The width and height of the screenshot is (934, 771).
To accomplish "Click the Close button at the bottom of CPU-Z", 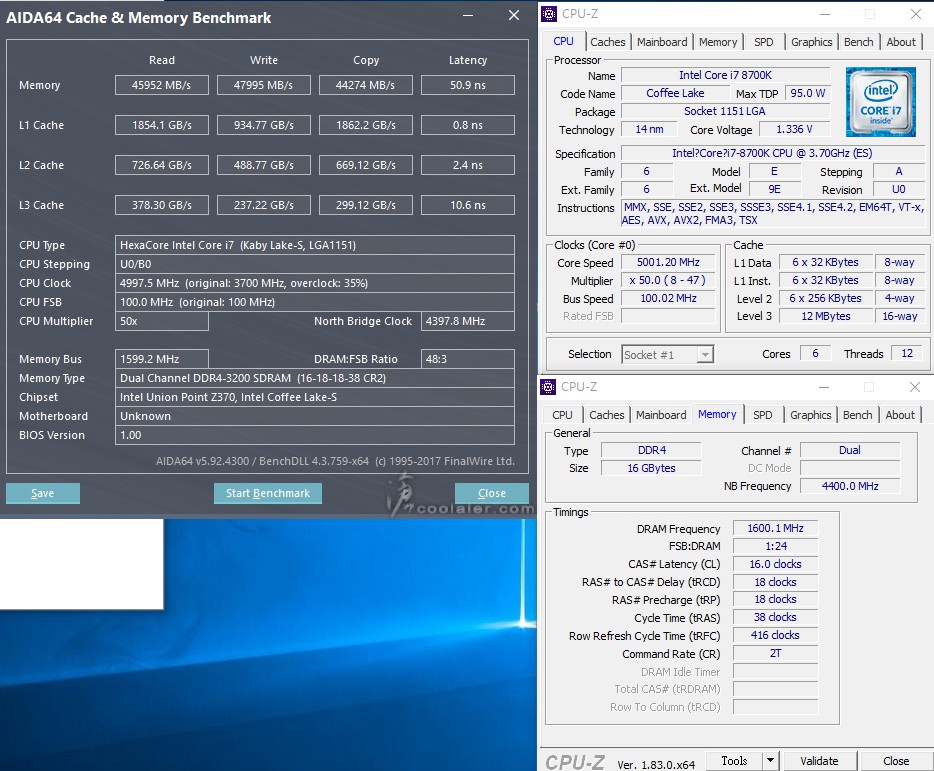I will [895, 761].
